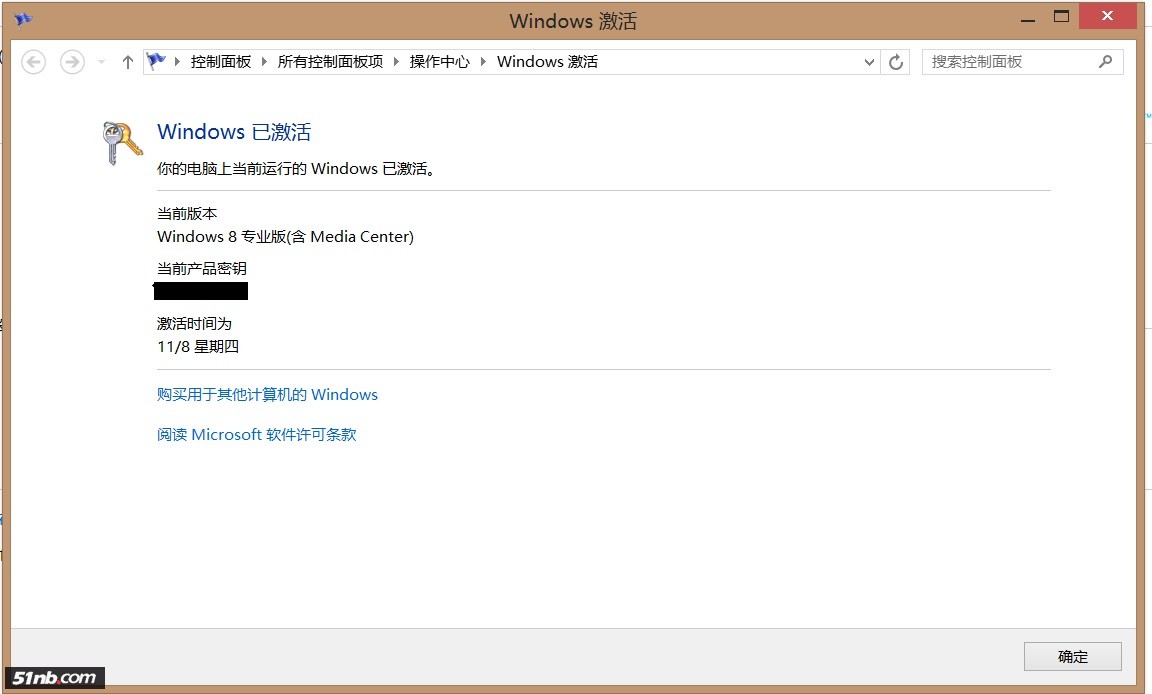Viewport: 1152px width, 694px height.
Task: Open 购买用于其他计算机的 Windows link
Action: tap(267, 394)
